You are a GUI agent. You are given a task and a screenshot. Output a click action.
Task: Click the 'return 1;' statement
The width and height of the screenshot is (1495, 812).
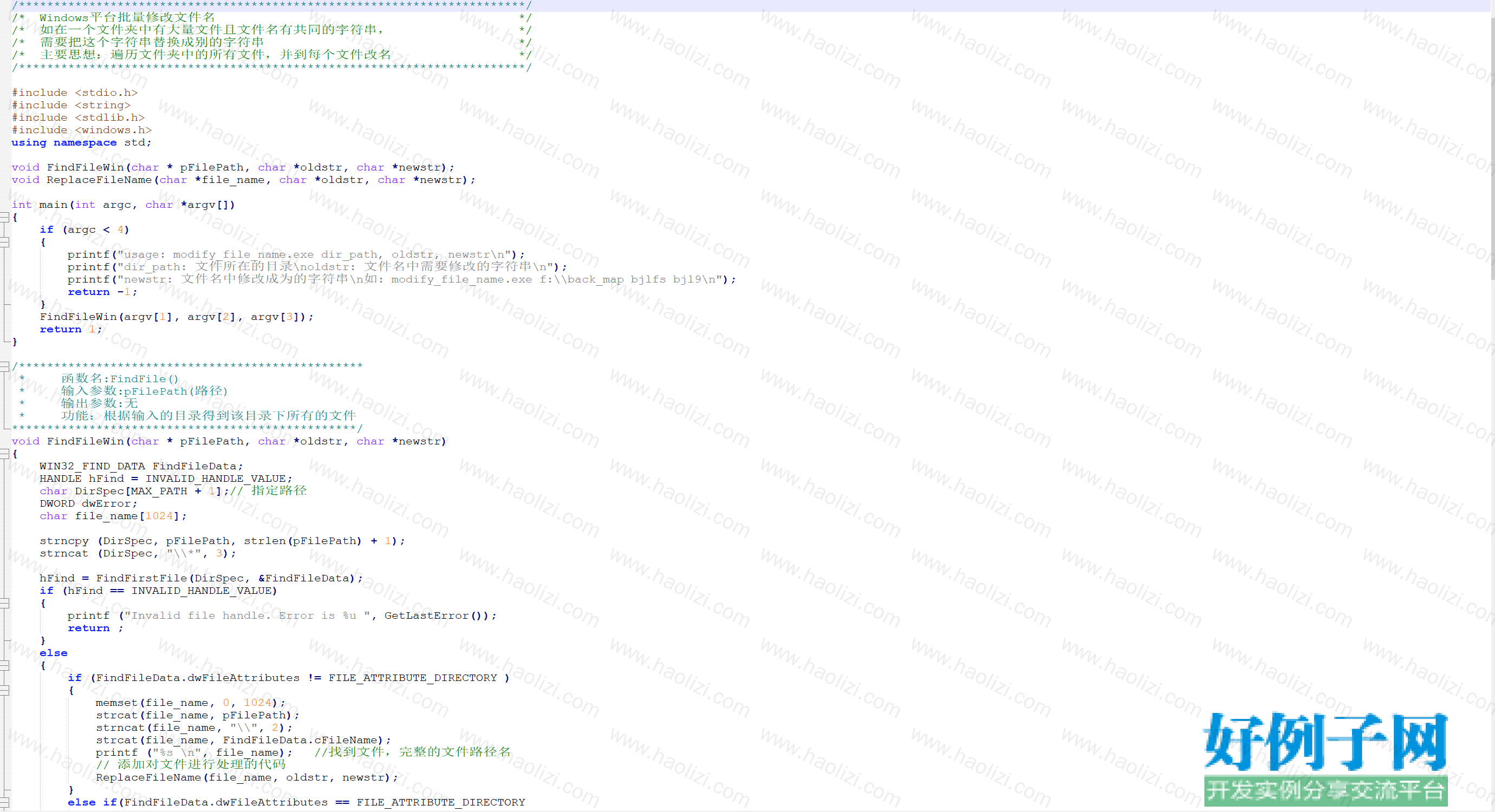point(71,330)
